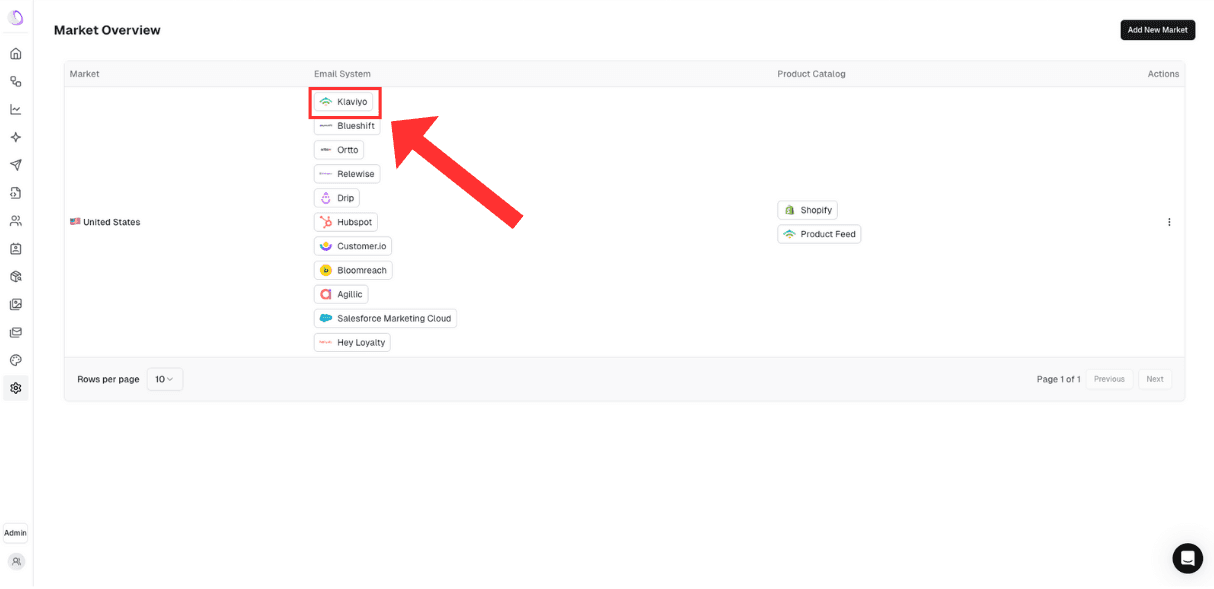Click the Customer.io email system chip

[353, 246]
